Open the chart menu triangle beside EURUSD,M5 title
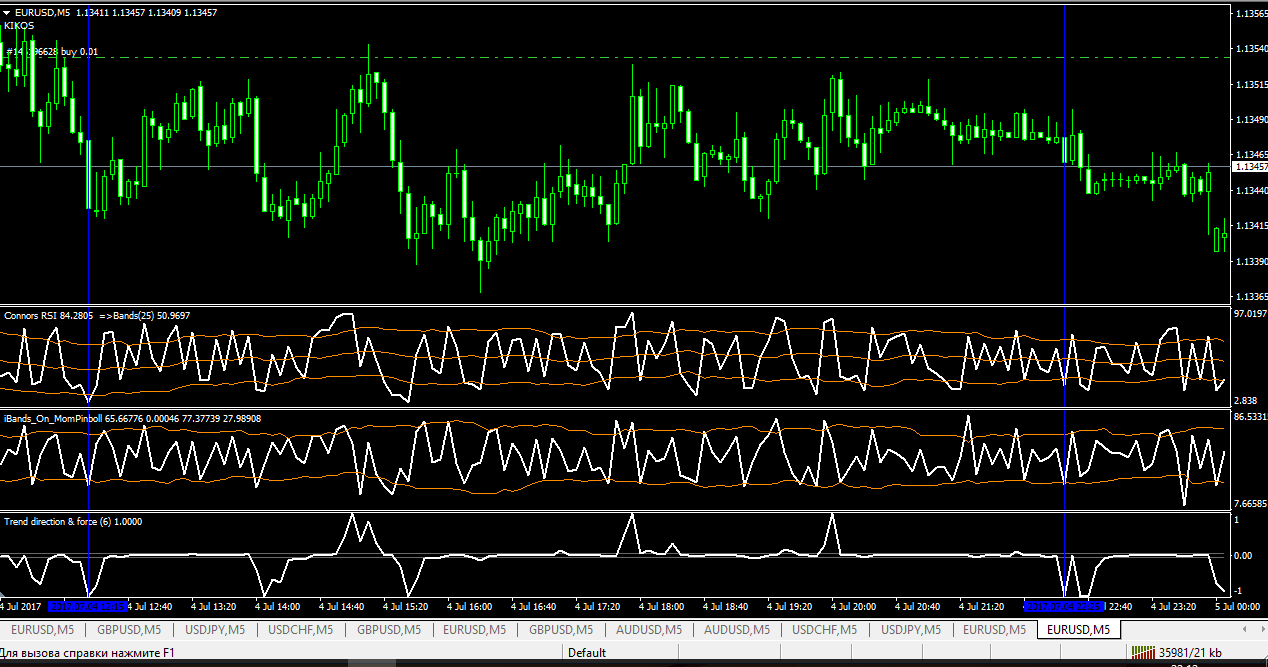This screenshot has width=1268, height=667. [8, 12]
